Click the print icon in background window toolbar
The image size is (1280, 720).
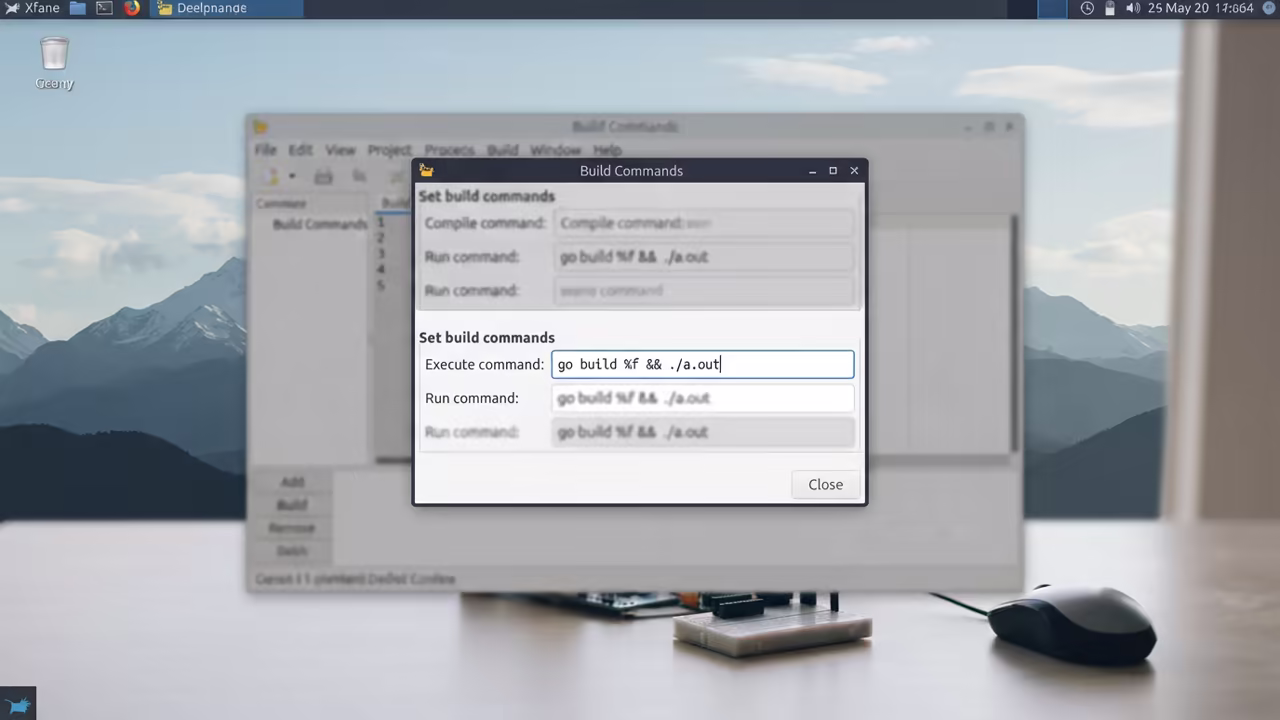(323, 177)
